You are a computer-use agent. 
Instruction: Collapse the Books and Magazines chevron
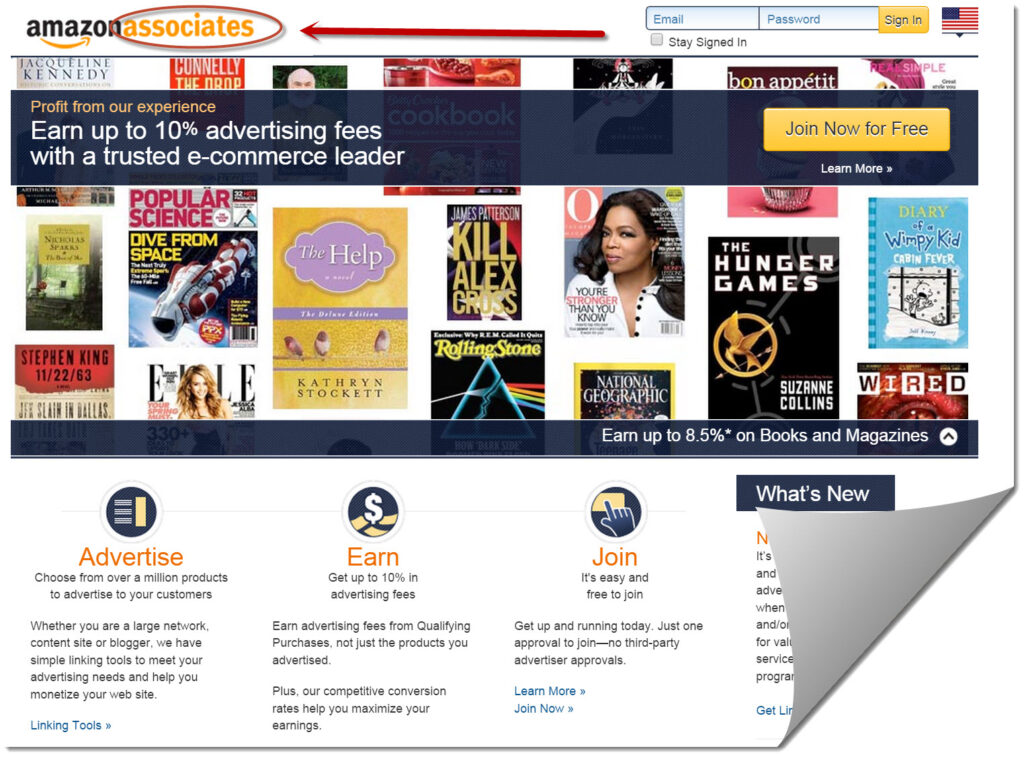pos(948,436)
